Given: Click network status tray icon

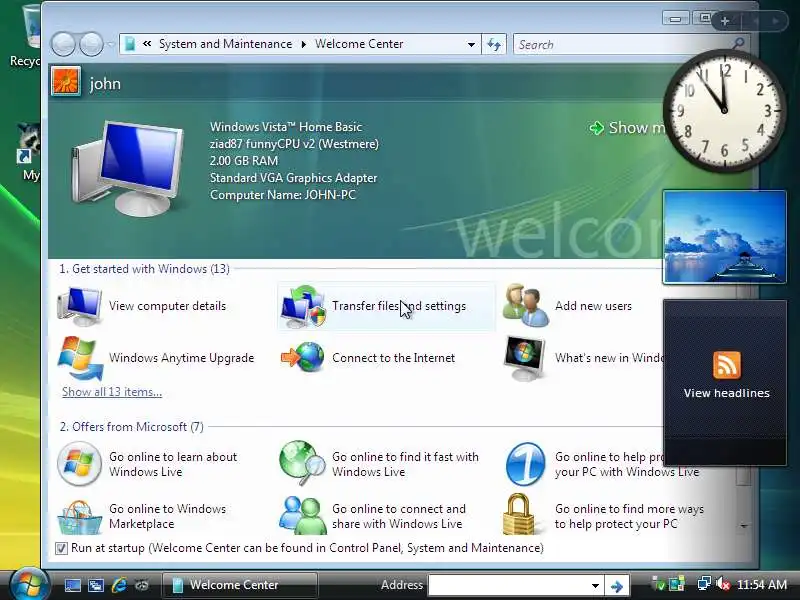Looking at the screenshot, I should tap(704, 584).
